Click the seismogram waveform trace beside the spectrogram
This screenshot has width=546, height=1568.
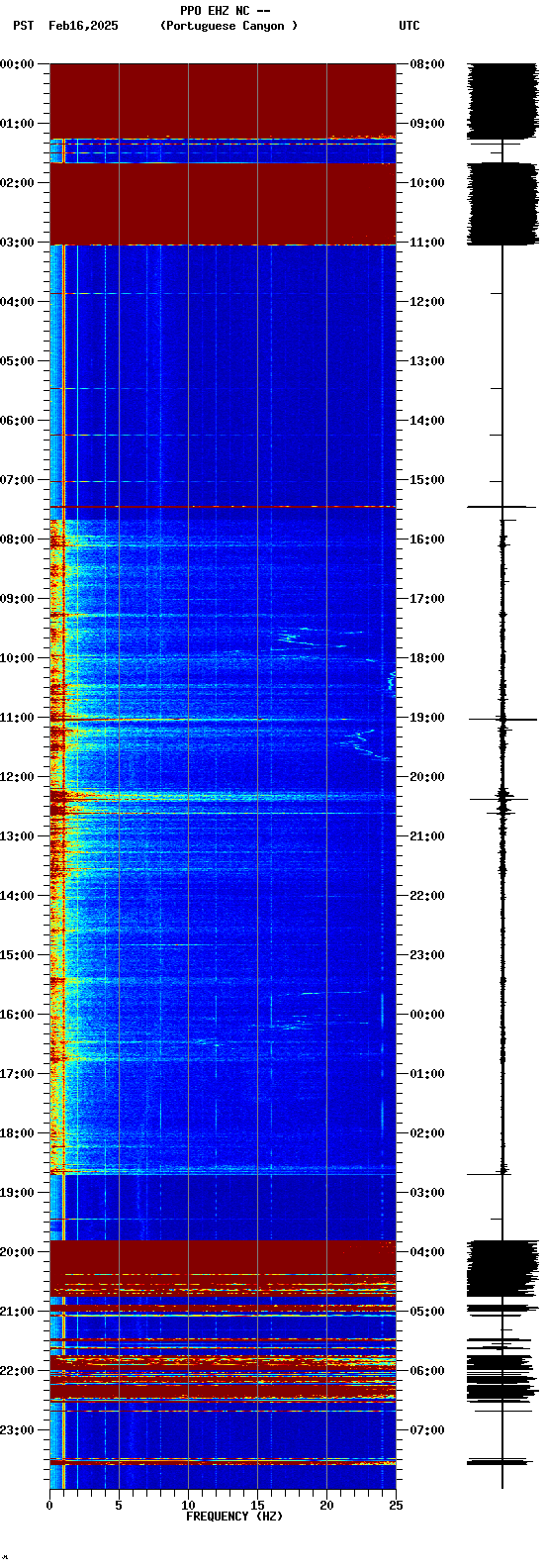[502, 776]
